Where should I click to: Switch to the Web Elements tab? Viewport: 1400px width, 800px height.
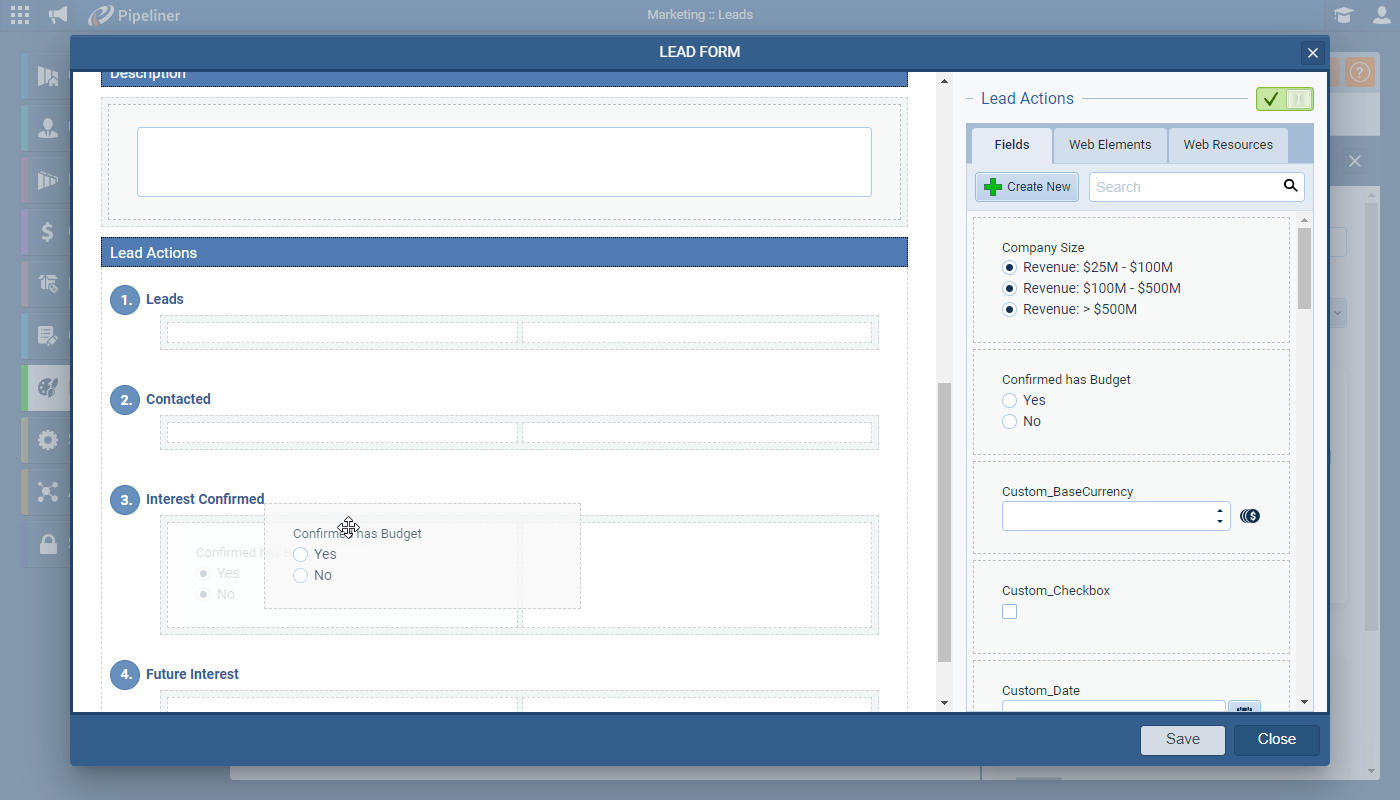1109,145
